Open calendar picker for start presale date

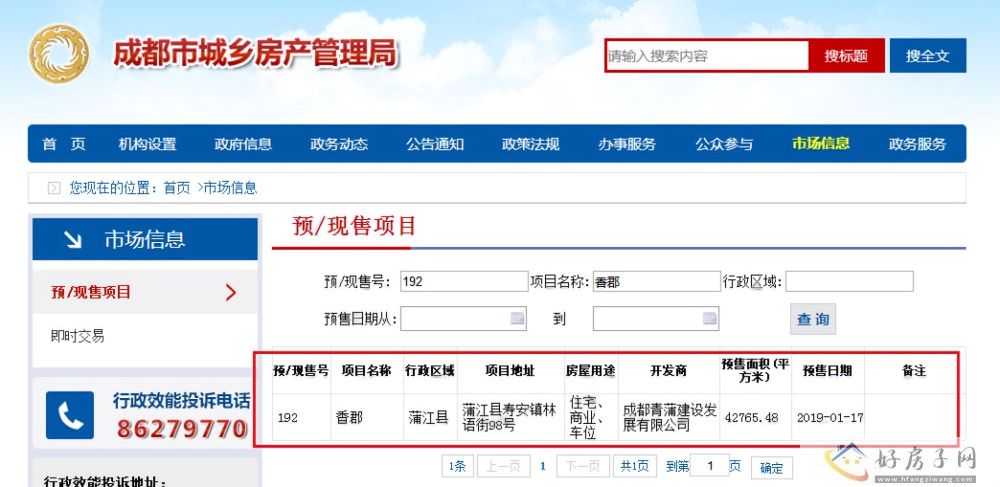pos(517,319)
